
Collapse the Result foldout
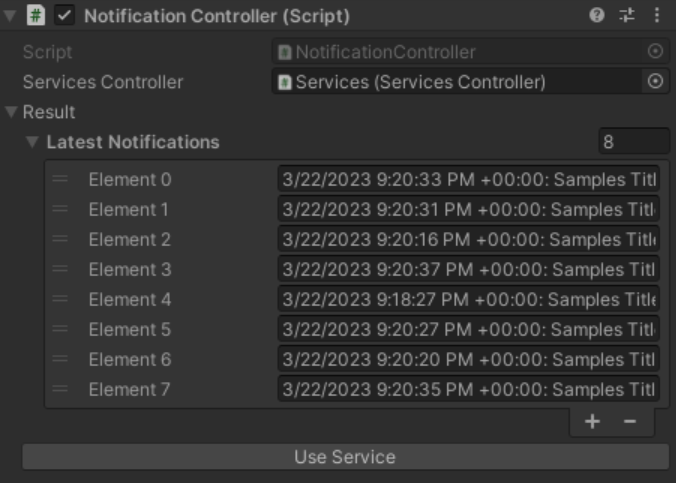[x=12, y=112]
